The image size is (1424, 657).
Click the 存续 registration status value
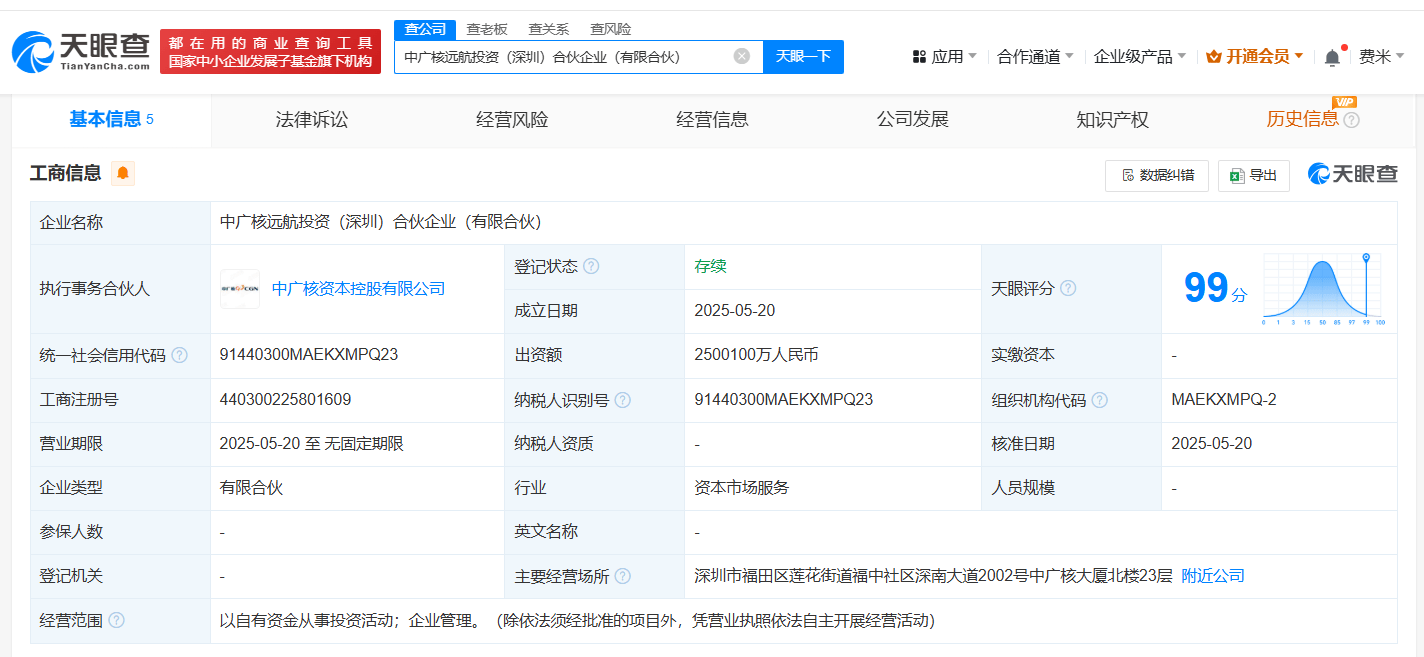pyautogui.click(x=710, y=266)
